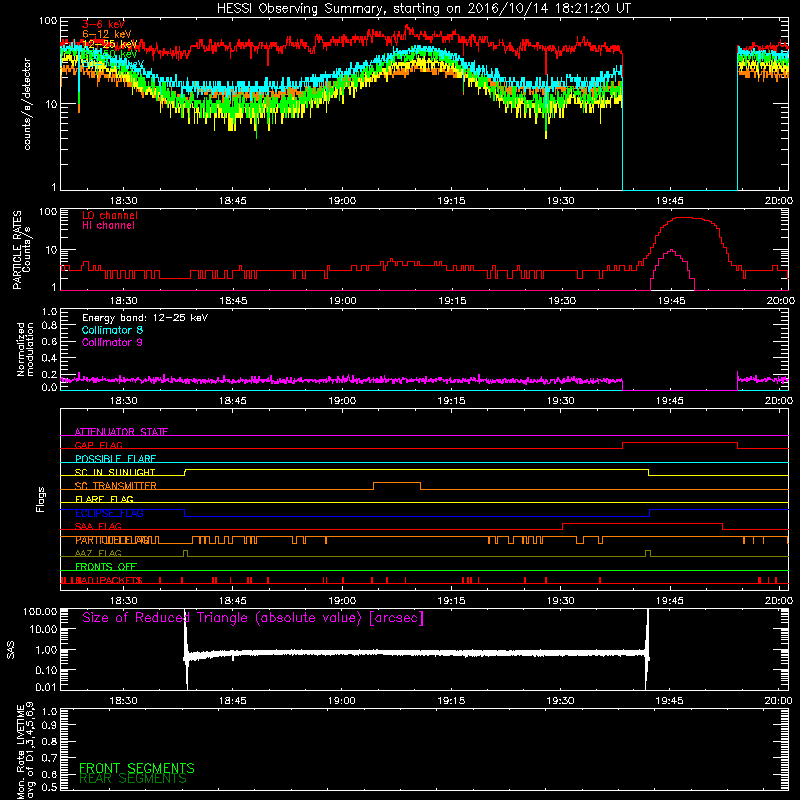Click the FLARE_FLAG label
The height and width of the screenshot is (800, 800).
pos(104,499)
